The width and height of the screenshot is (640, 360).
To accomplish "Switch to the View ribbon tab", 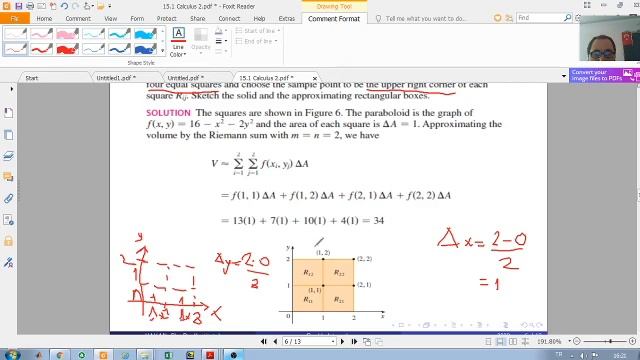I will (x=110, y=18).
